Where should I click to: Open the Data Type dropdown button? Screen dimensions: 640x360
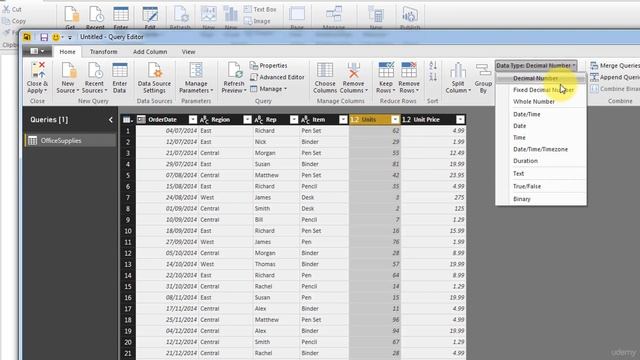(536, 65)
